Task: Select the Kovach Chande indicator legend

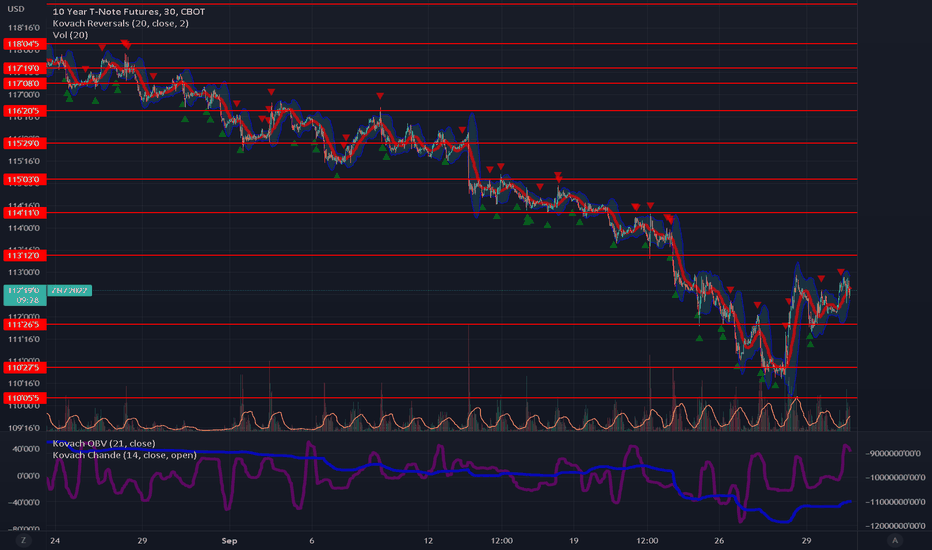Action: (124, 455)
